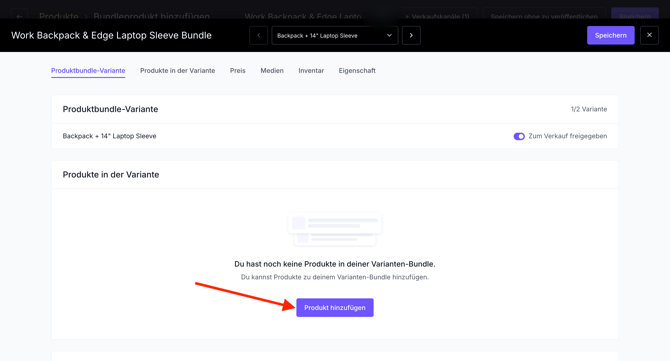Click the Produktbundle-Variante card heading
670x361 pixels.
tap(110, 109)
